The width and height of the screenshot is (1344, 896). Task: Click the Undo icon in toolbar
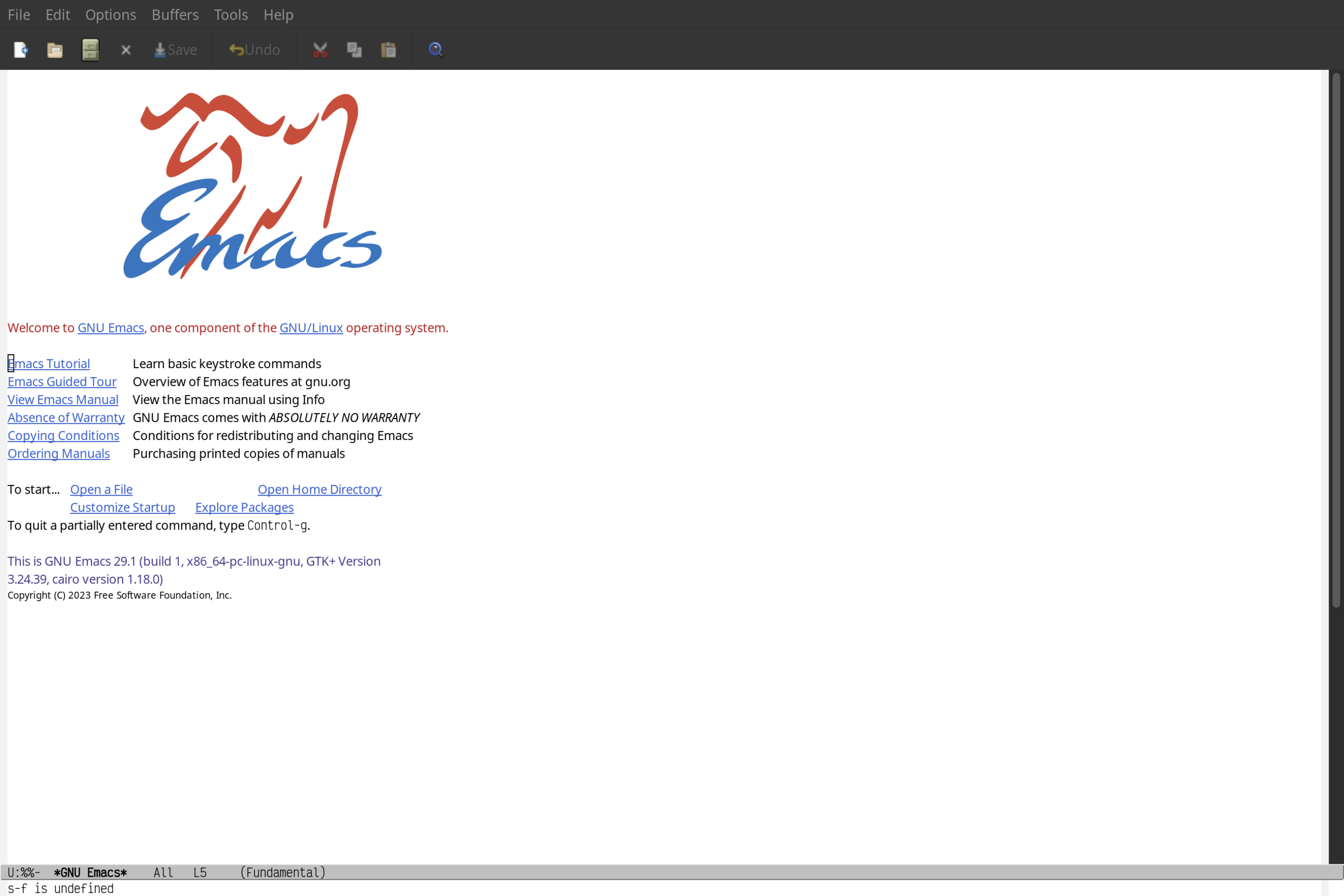click(253, 49)
